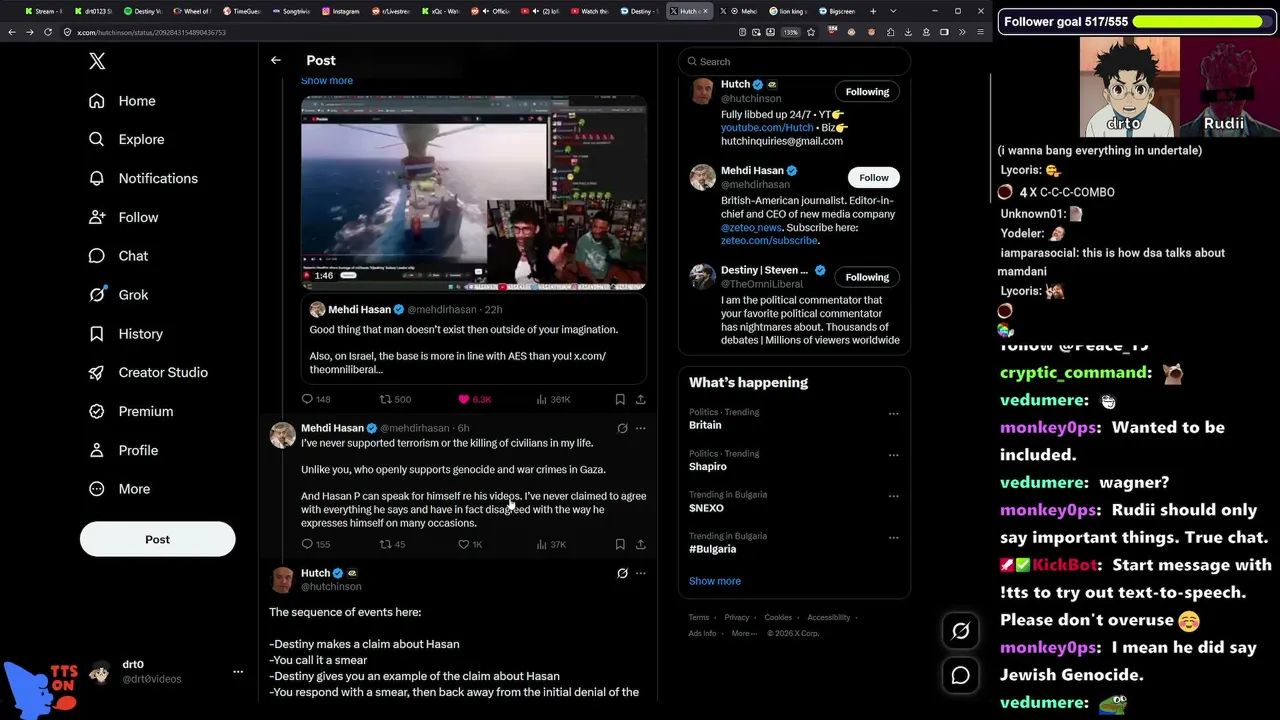1280x720 pixels.
Task: Open more options on Hutch's post
Action: [641, 573]
